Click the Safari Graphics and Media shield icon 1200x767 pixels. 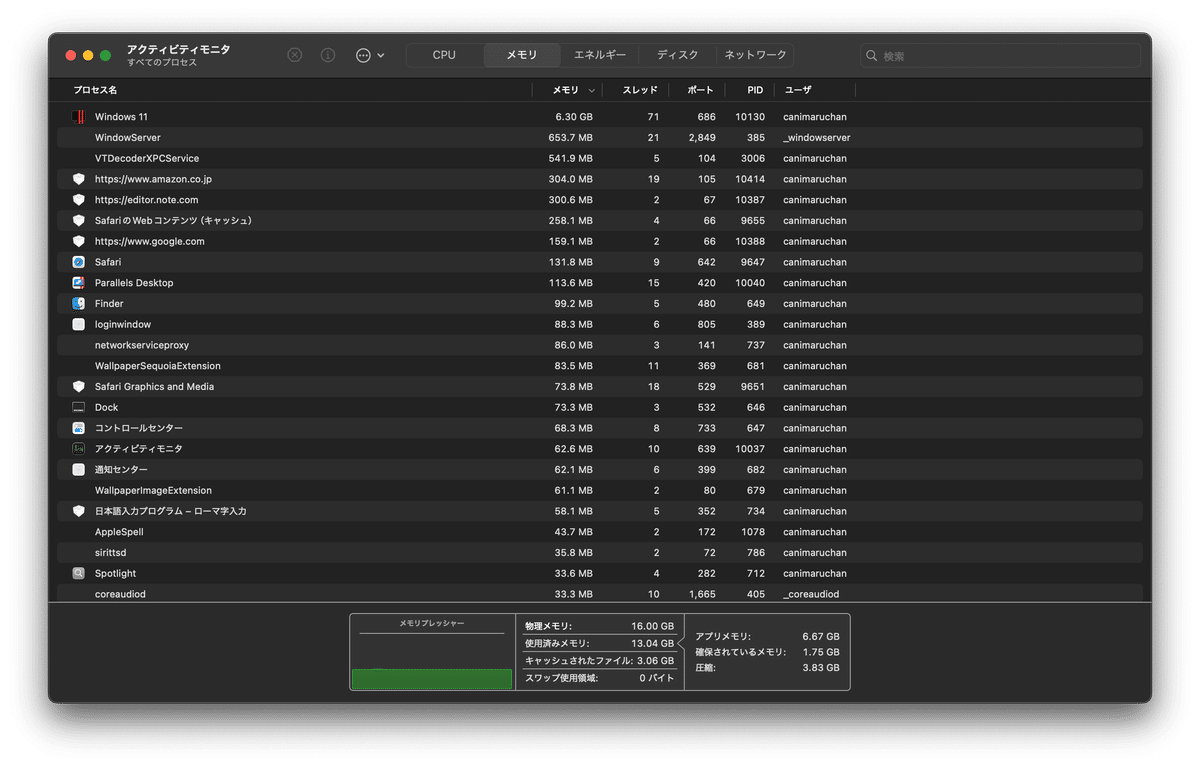click(x=78, y=387)
